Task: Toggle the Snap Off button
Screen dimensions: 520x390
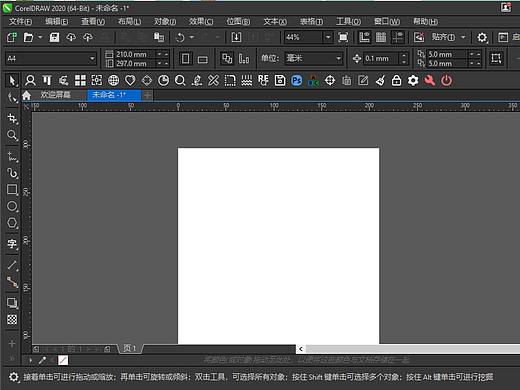Action: coord(419,37)
